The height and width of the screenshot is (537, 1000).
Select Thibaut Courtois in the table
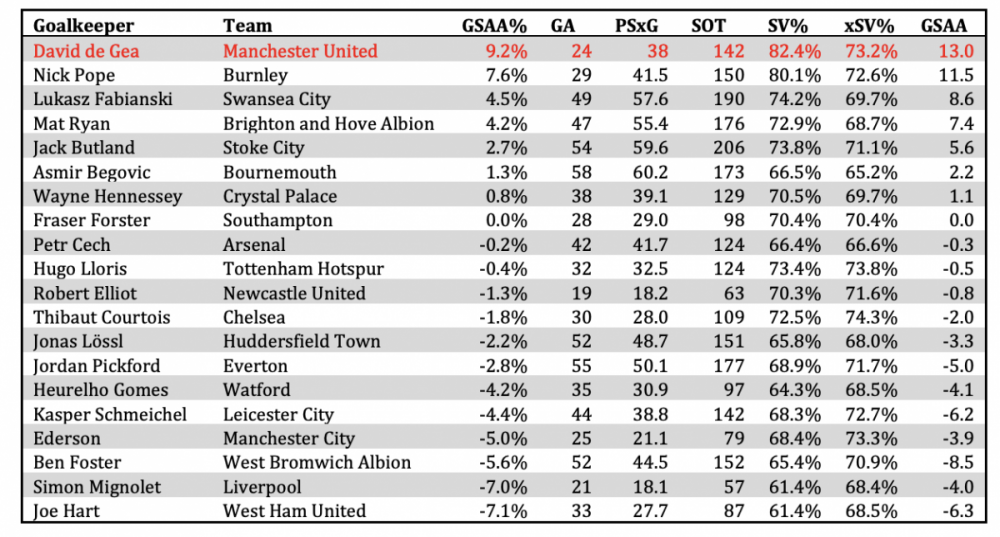[x=101, y=318]
